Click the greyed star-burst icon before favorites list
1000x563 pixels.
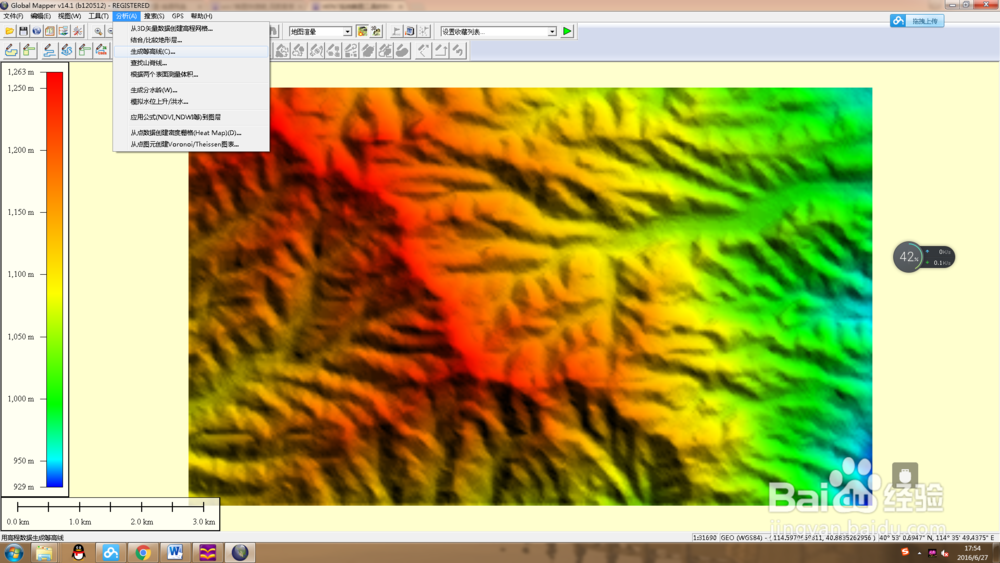pyautogui.click(x=424, y=31)
